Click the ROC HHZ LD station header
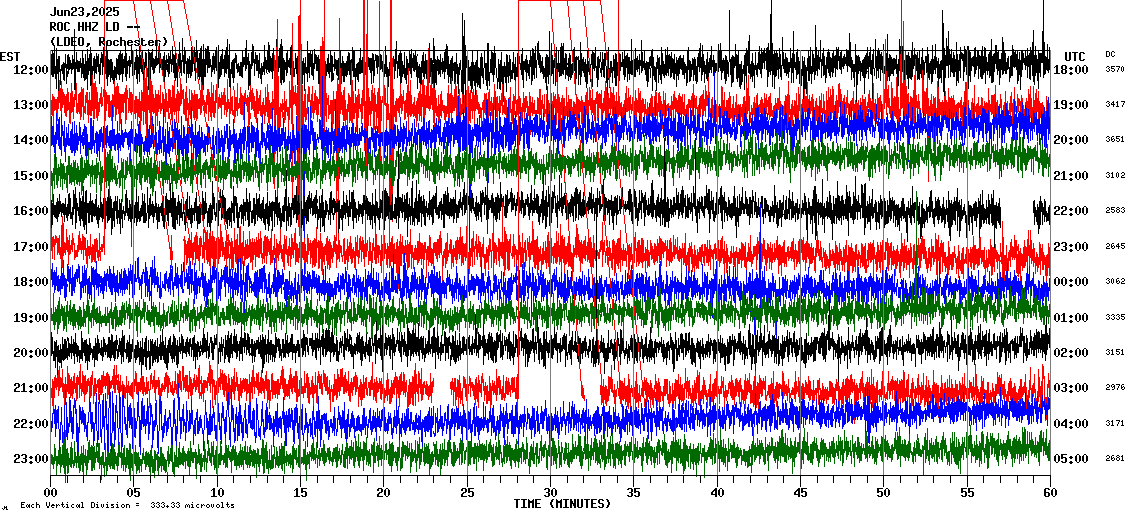 tap(94, 27)
